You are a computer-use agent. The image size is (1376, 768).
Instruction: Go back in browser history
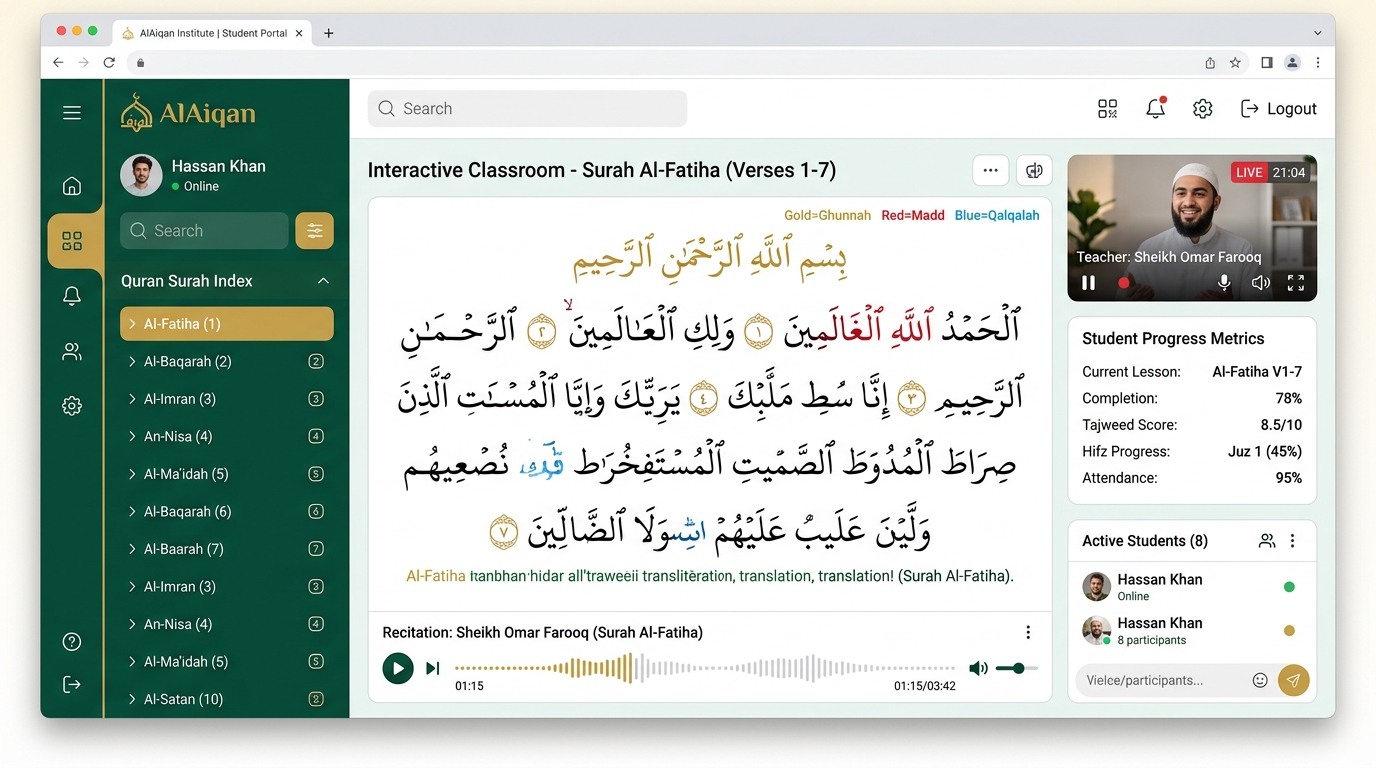pyautogui.click(x=57, y=62)
